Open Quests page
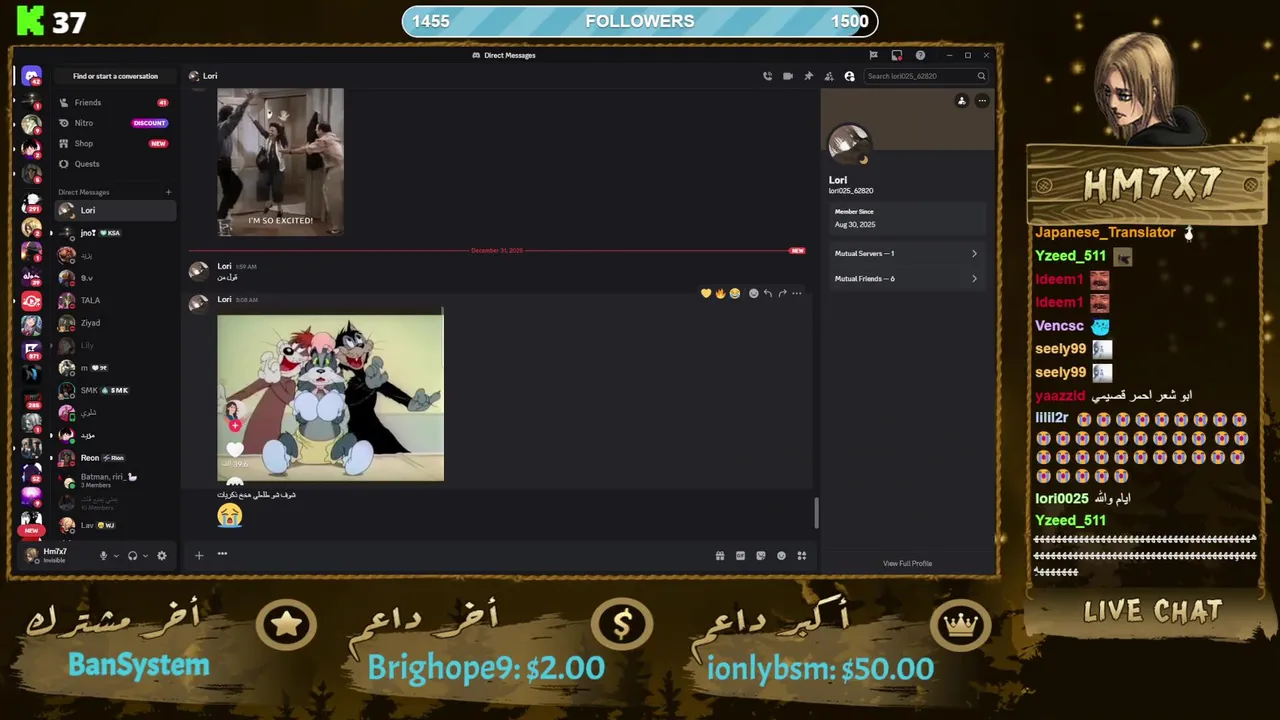This screenshot has height=720, width=1280. 114,164
